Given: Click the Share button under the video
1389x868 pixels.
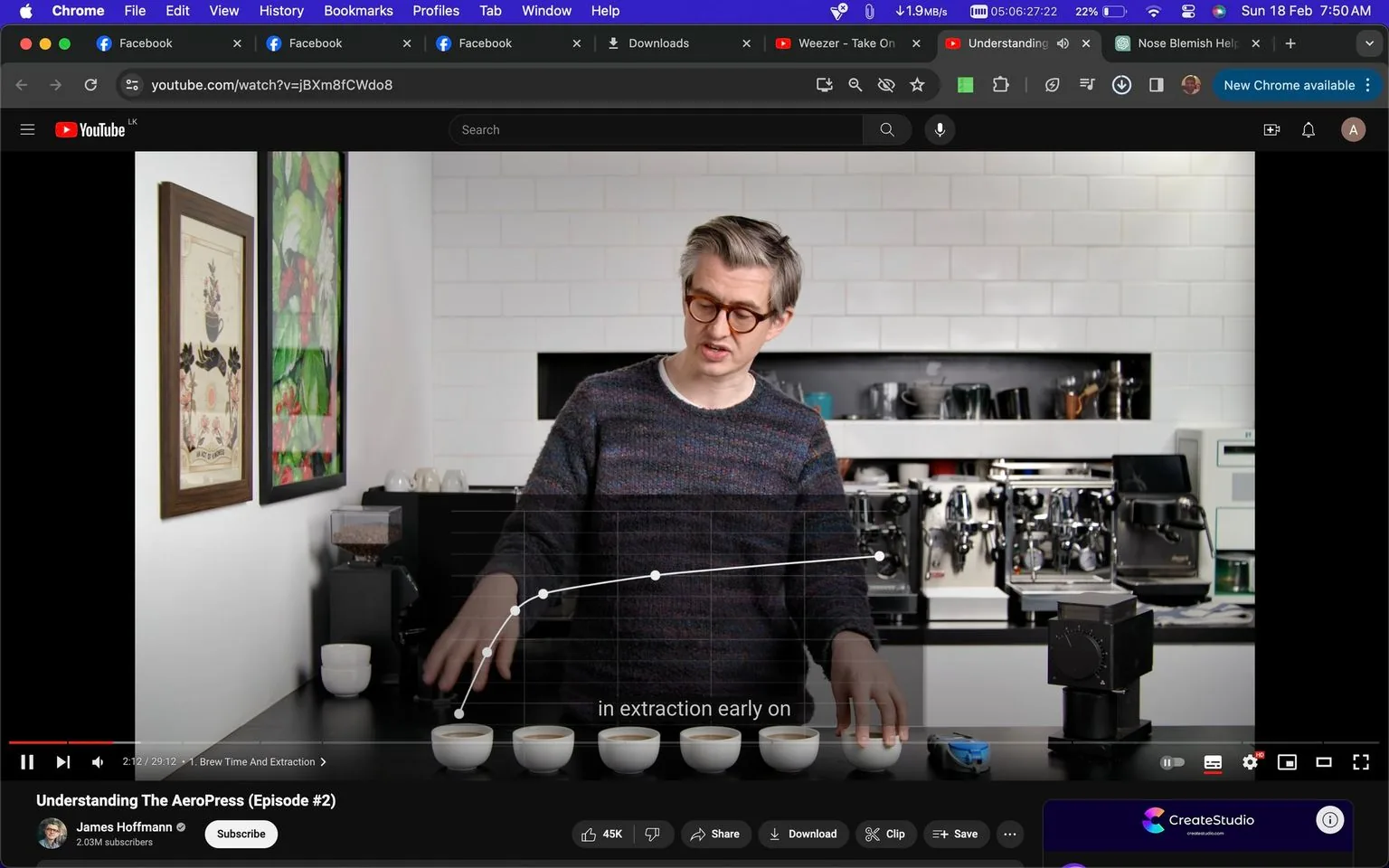Looking at the screenshot, I should tap(715, 834).
